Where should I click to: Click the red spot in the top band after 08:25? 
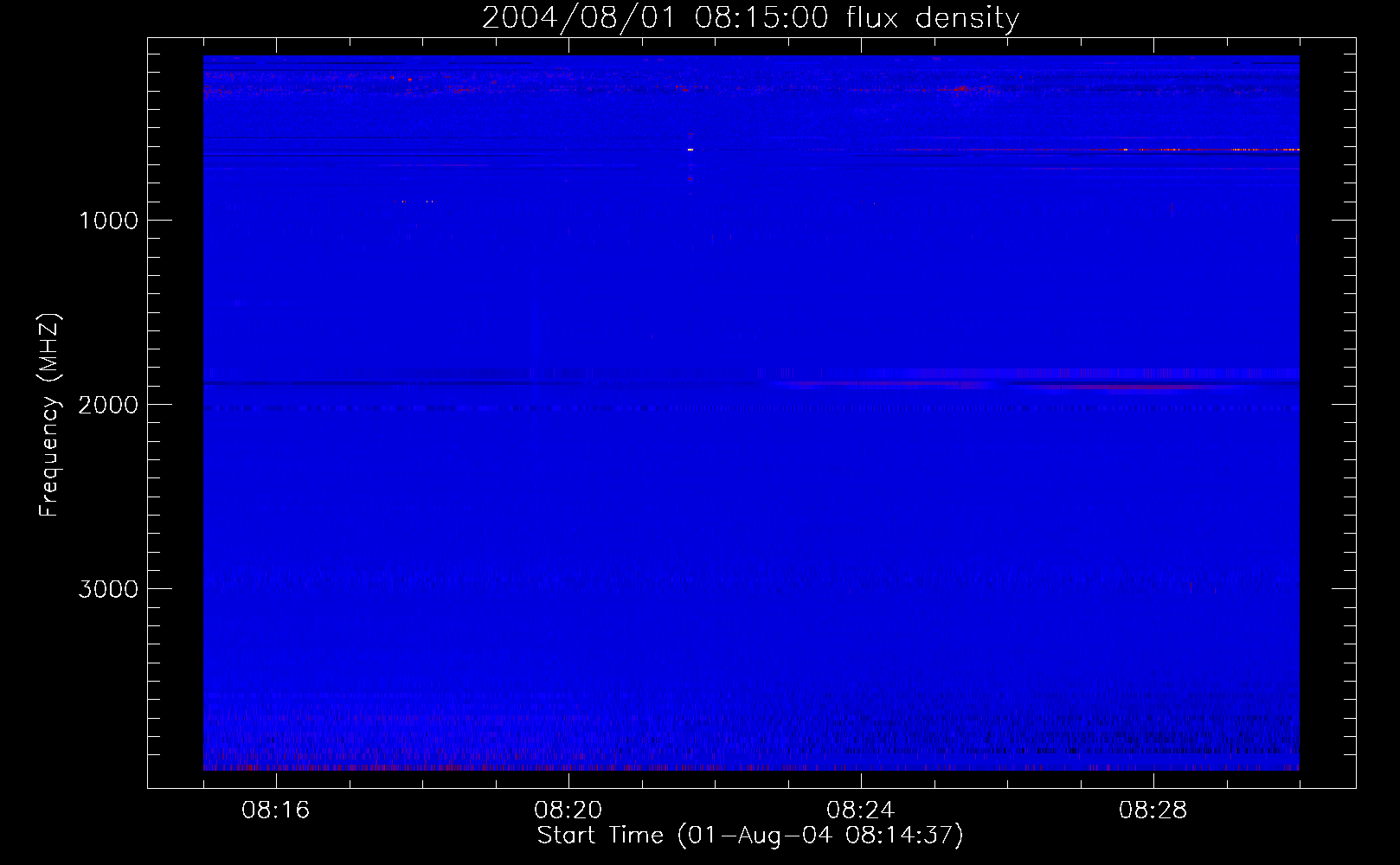point(960,87)
